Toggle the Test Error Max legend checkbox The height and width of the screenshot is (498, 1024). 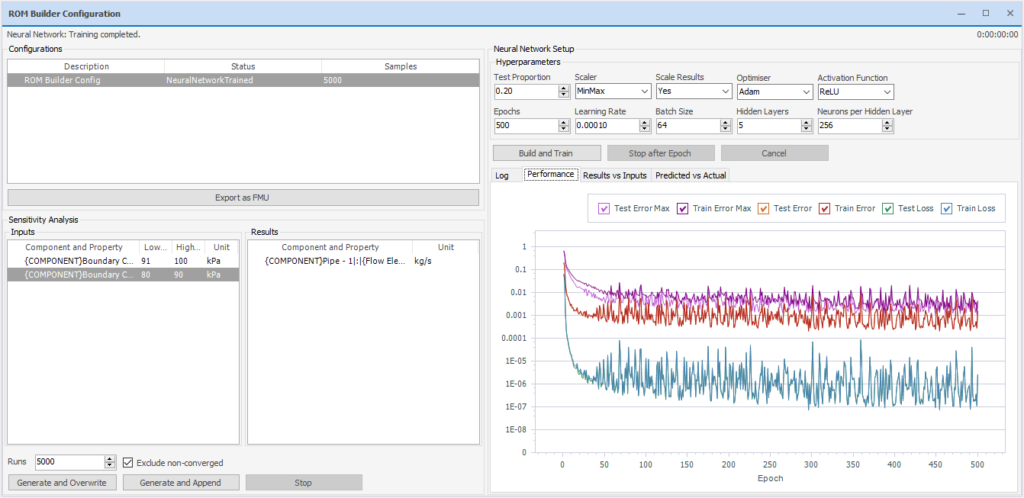604,209
